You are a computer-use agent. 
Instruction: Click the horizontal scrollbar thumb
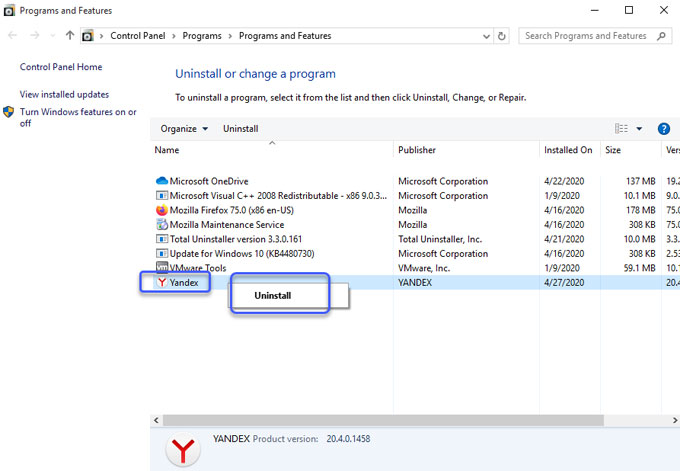pos(383,420)
